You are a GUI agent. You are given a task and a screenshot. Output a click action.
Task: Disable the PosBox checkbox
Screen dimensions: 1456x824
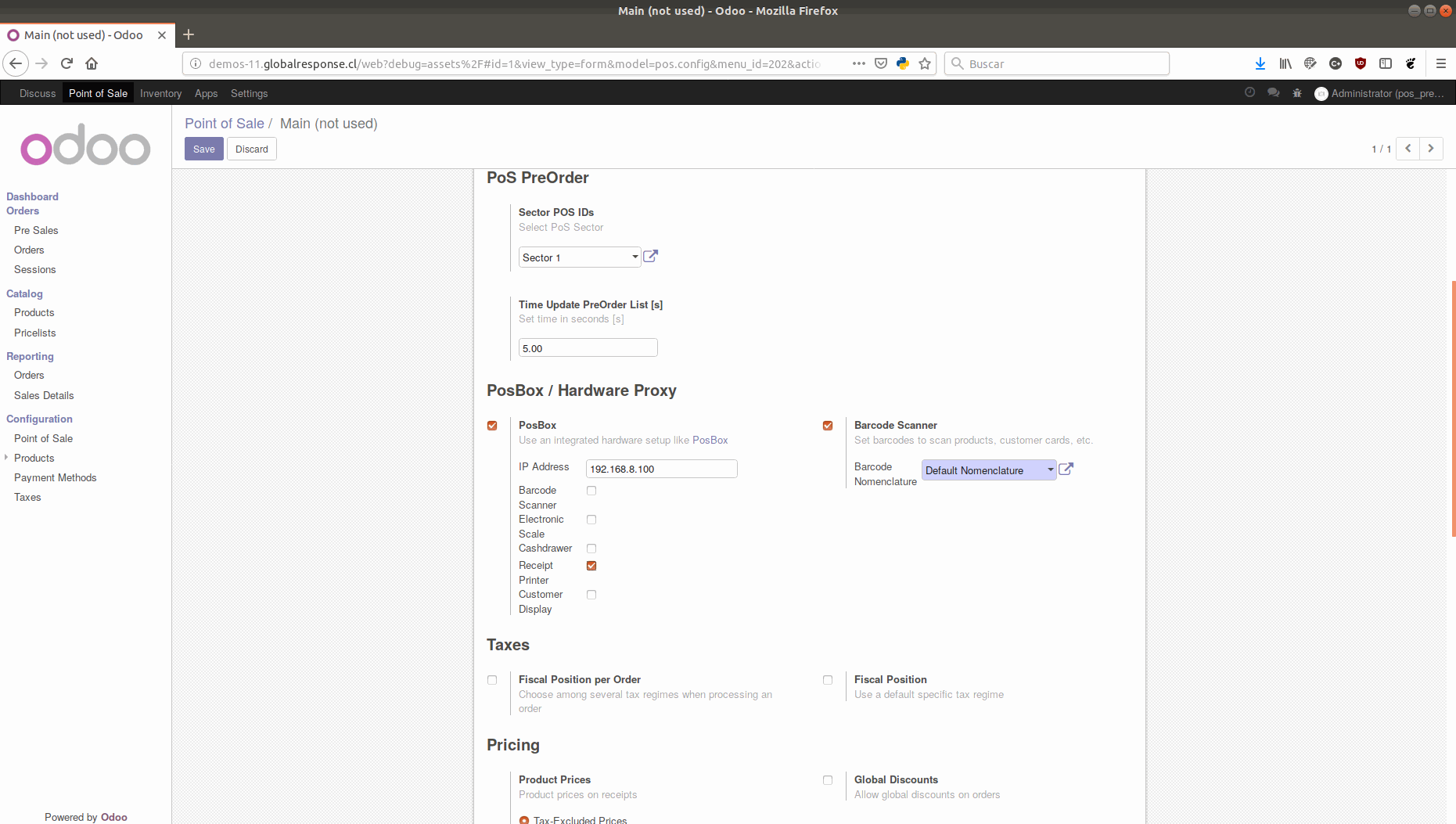[492, 425]
